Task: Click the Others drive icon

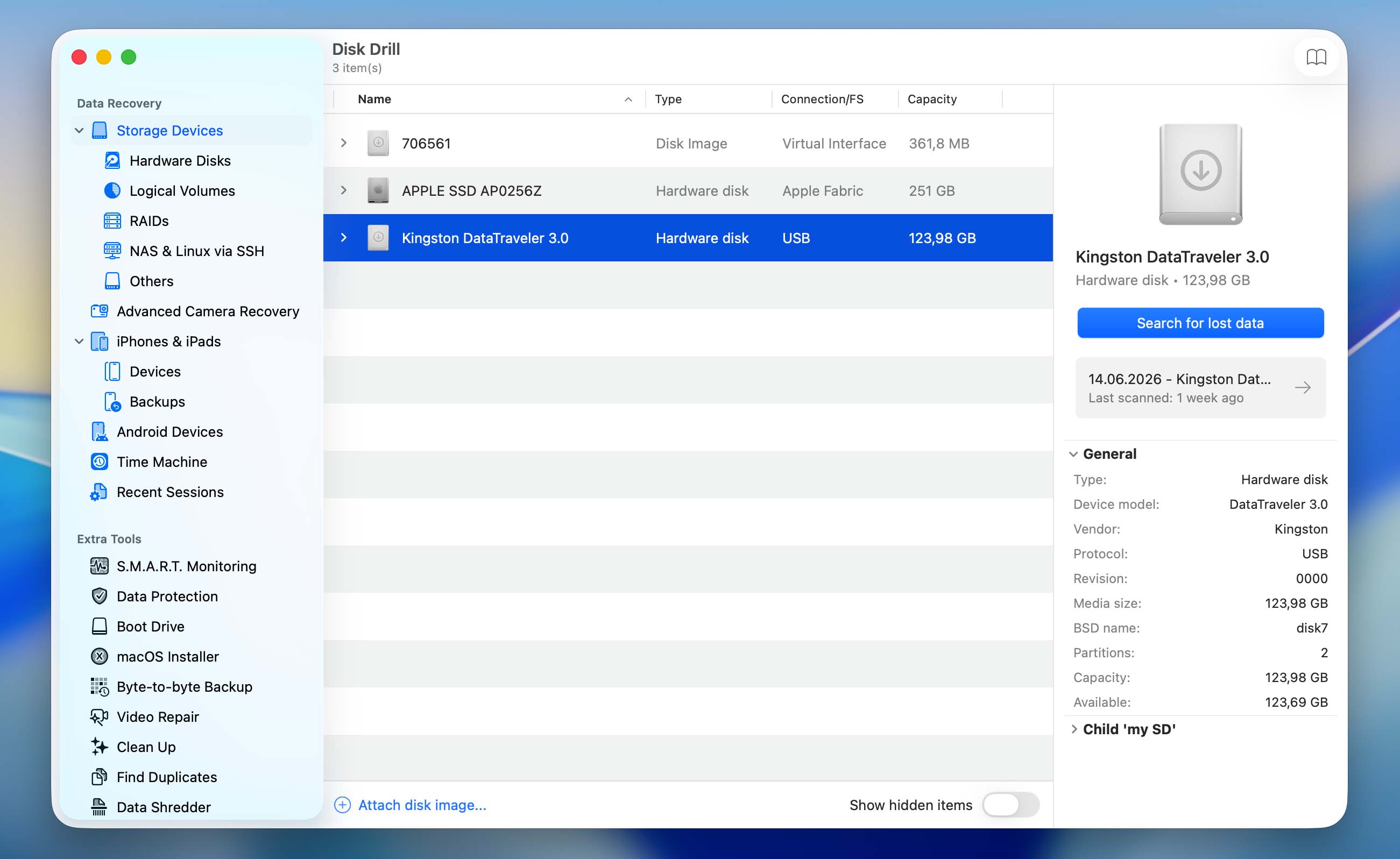Action: coord(112,281)
